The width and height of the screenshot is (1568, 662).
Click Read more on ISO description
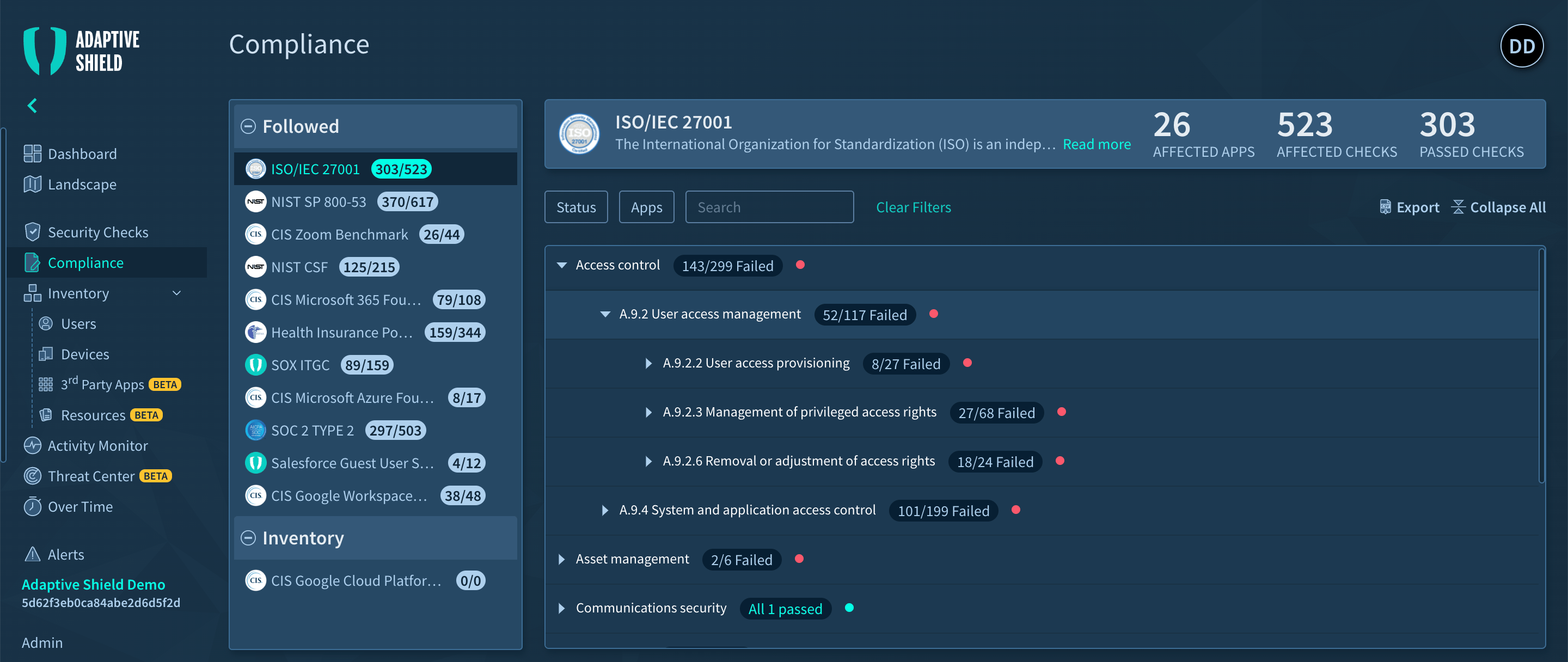1097,144
